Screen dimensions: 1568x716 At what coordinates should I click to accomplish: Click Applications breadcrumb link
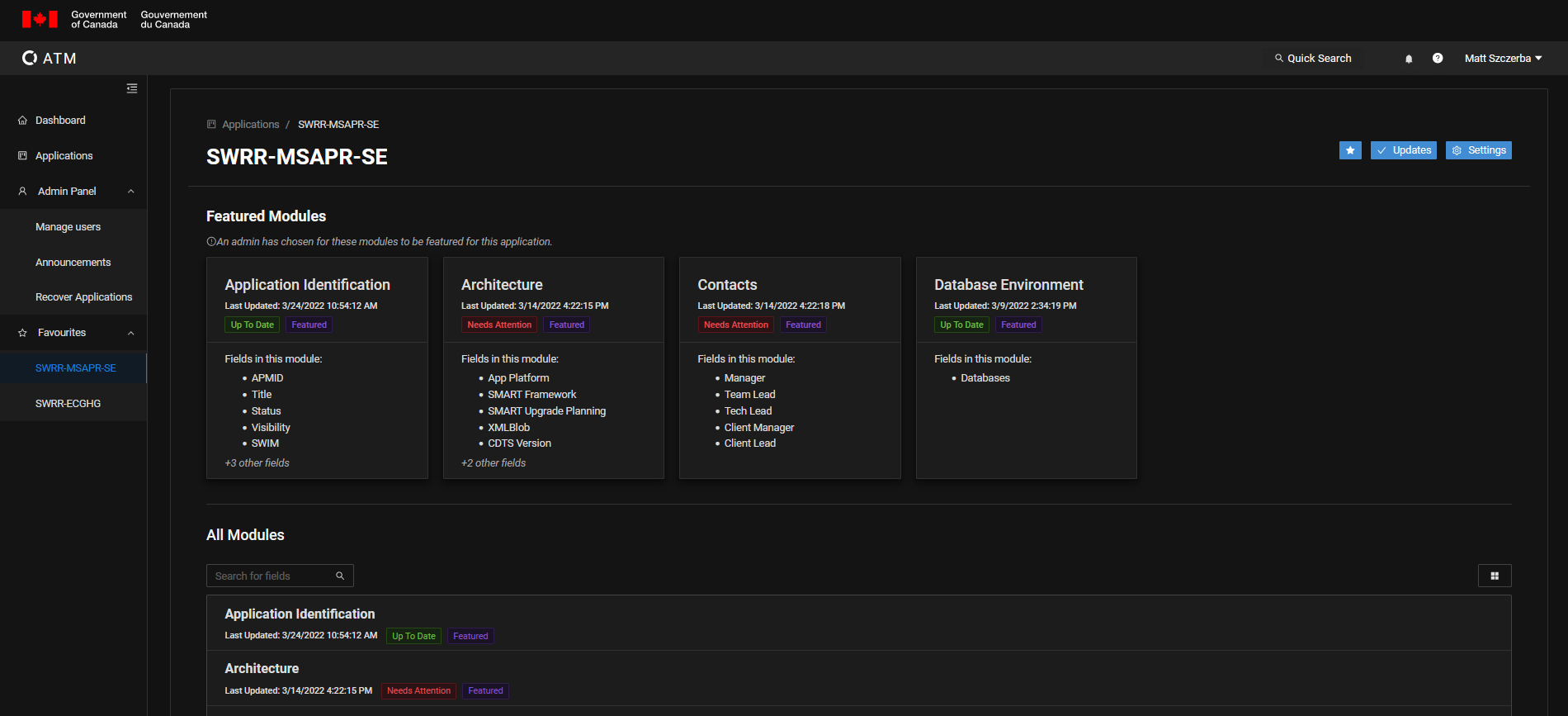(250, 125)
